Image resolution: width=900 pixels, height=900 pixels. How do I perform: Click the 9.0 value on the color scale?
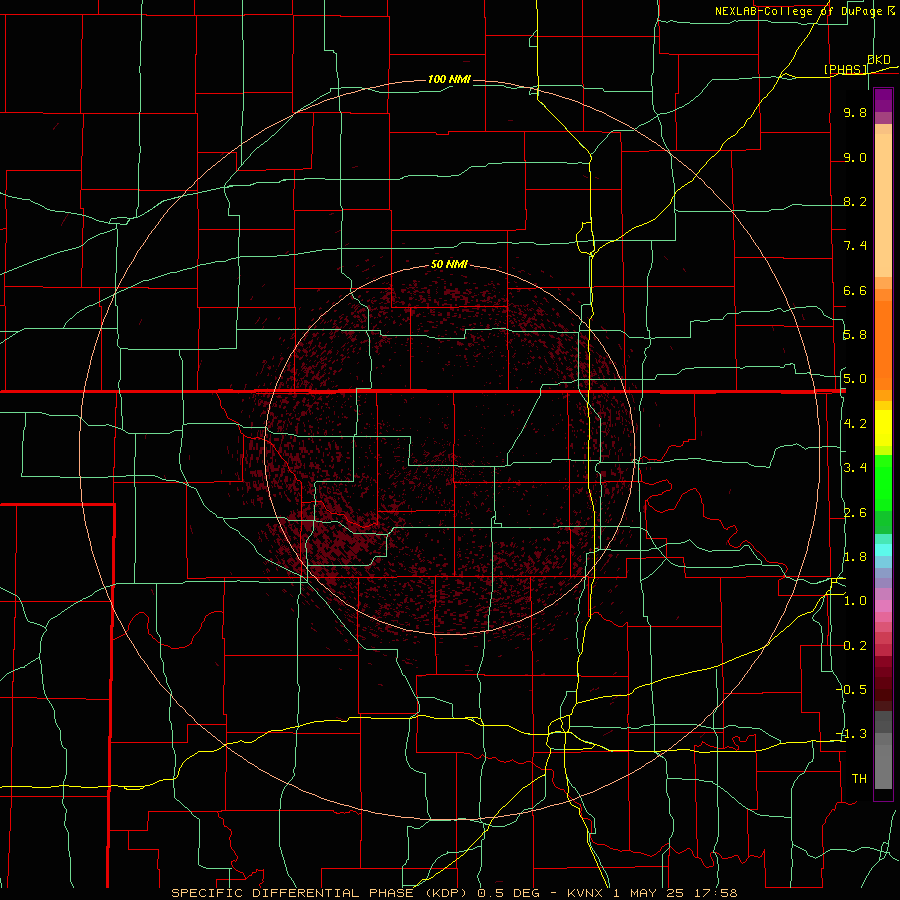click(x=855, y=158)
